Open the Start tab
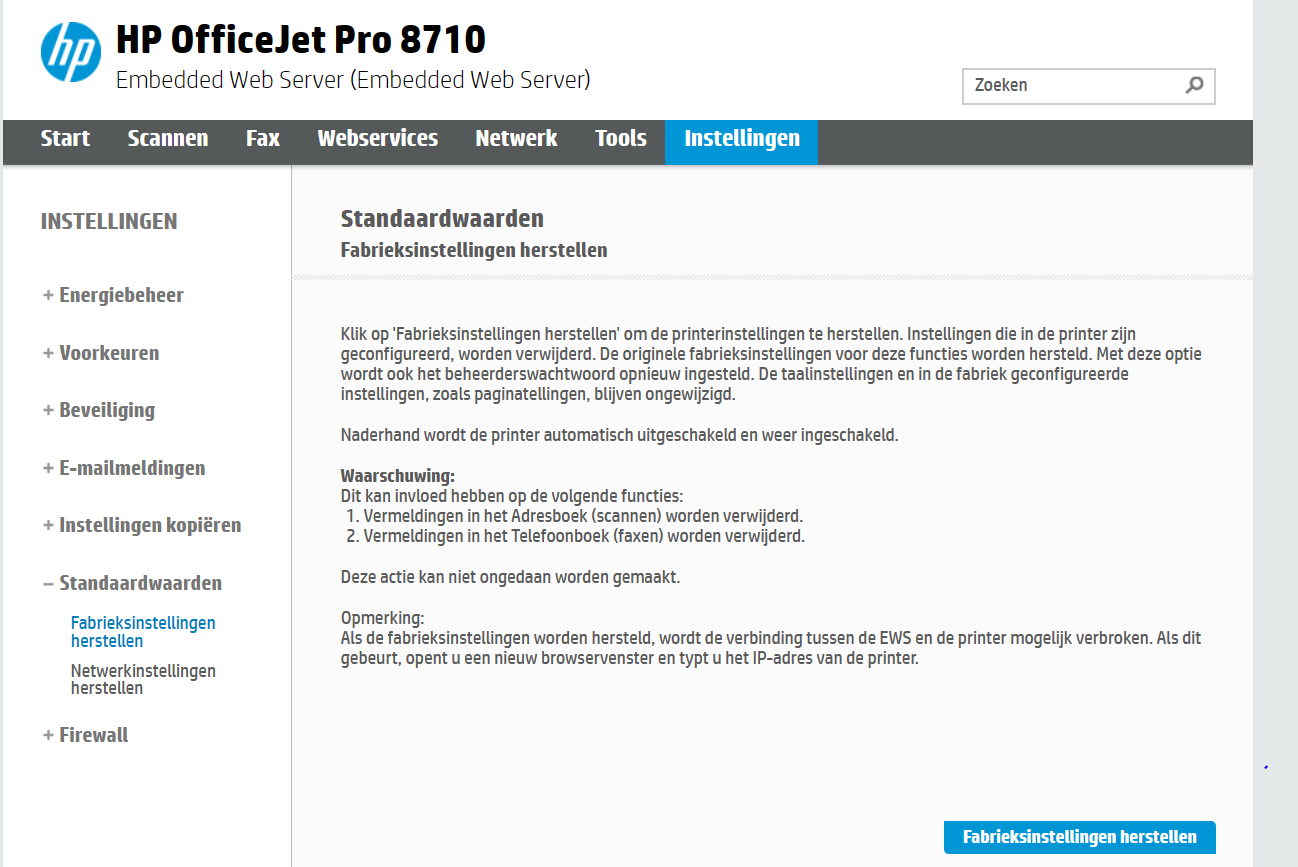This screenshot has width=1298, height=867. (x=65, y=139)
